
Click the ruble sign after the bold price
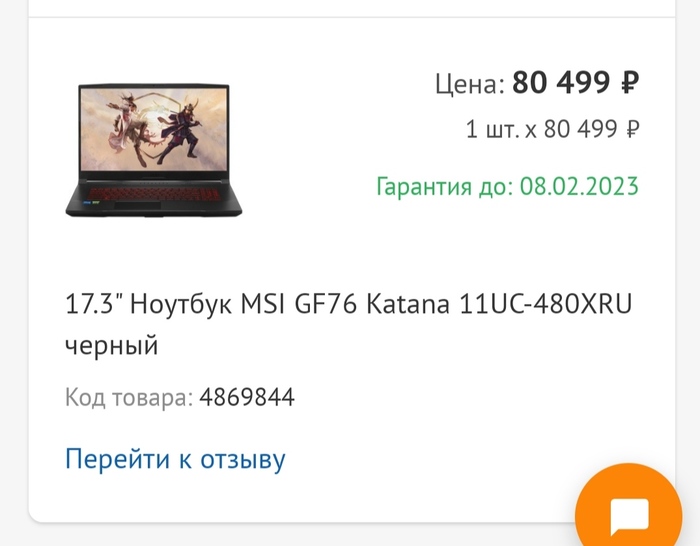tap(630, 83)
